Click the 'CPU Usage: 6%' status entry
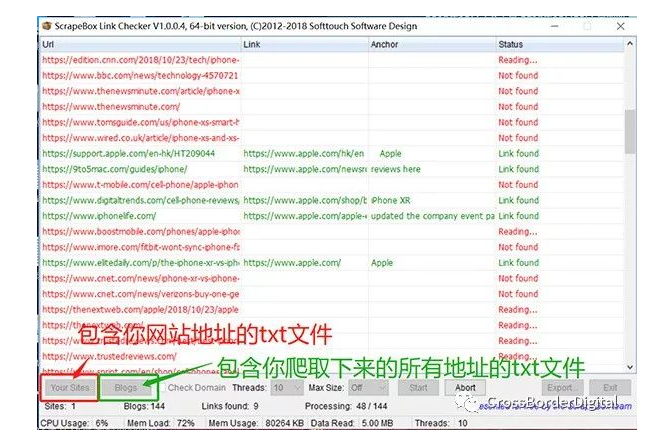 74,423
